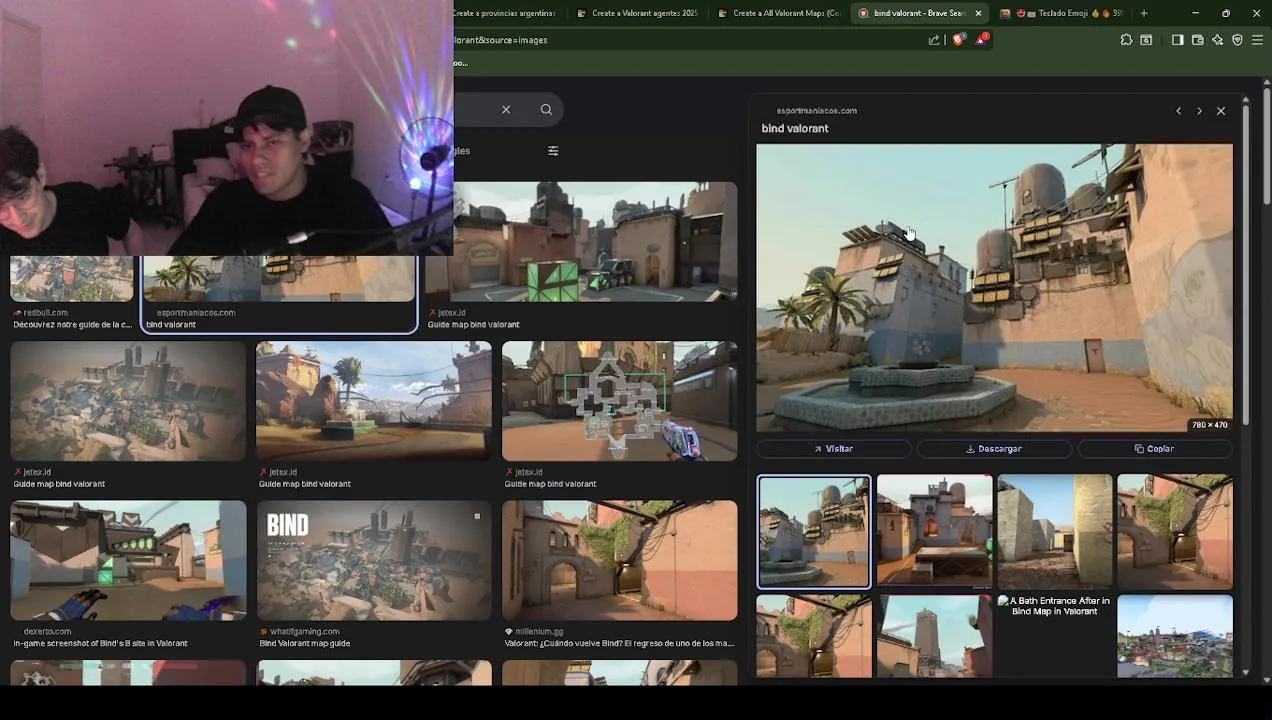Switch to 'Create a All Valorant Maps' tab
This screenshot has height=720, width=1272.
click(780, 13)
